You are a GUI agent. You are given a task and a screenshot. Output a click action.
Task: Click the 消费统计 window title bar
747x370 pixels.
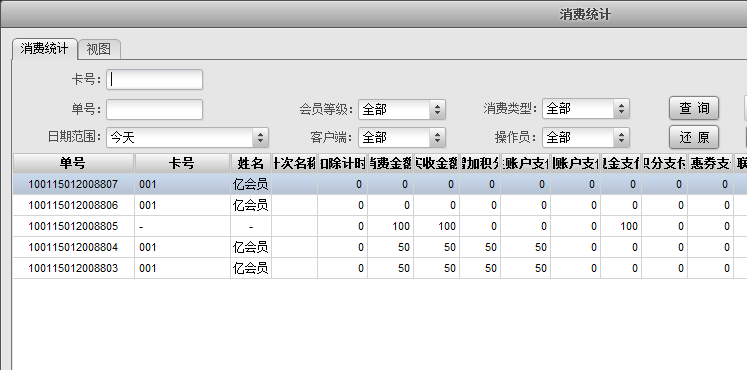point(374,14)
